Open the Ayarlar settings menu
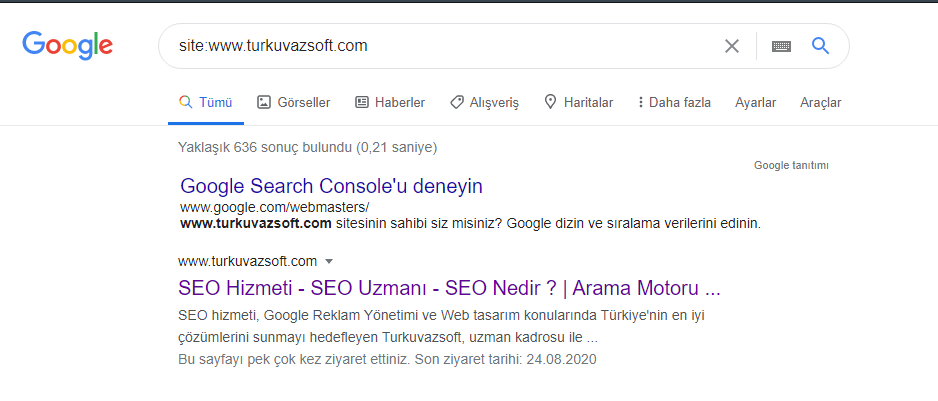This screenshot has width=938, height=401. pyautogui.click(x=756, y=102)
